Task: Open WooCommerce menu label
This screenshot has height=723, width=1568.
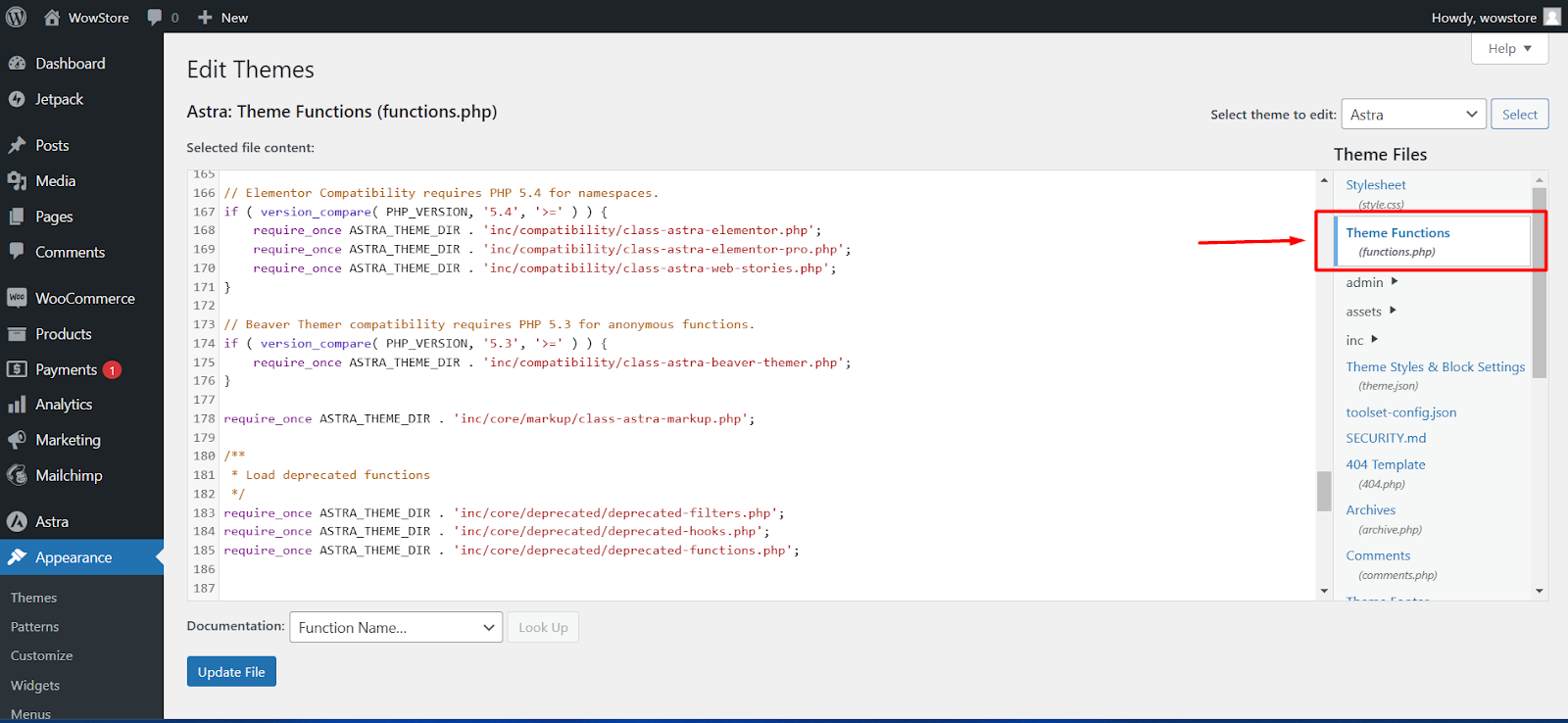Action: coord(85,298)
